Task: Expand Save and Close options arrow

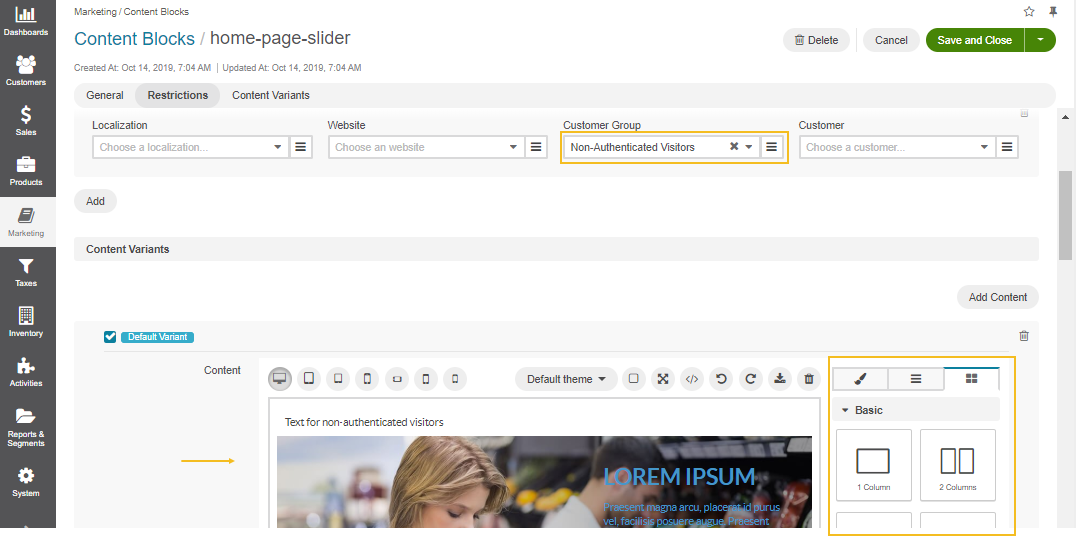Action: click(1040, 40)
